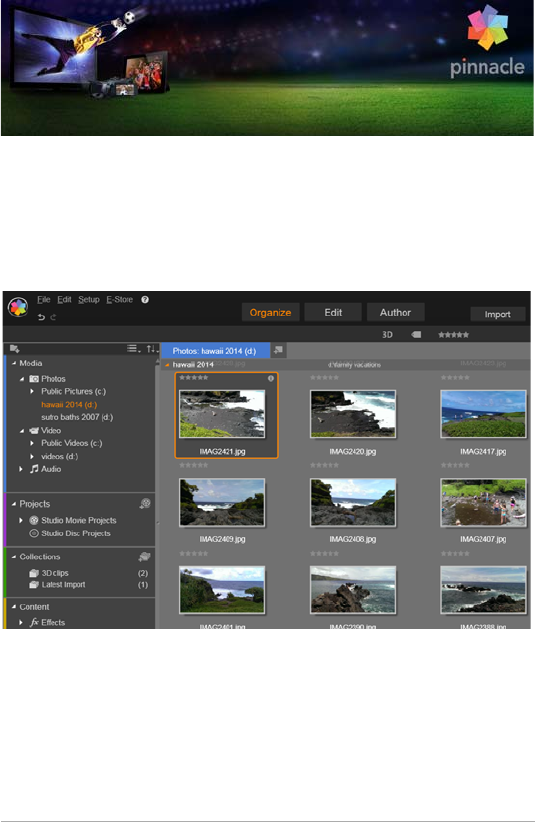Collapse the Media section
This screenshot has height=822, width=535.
click(14, 363)
